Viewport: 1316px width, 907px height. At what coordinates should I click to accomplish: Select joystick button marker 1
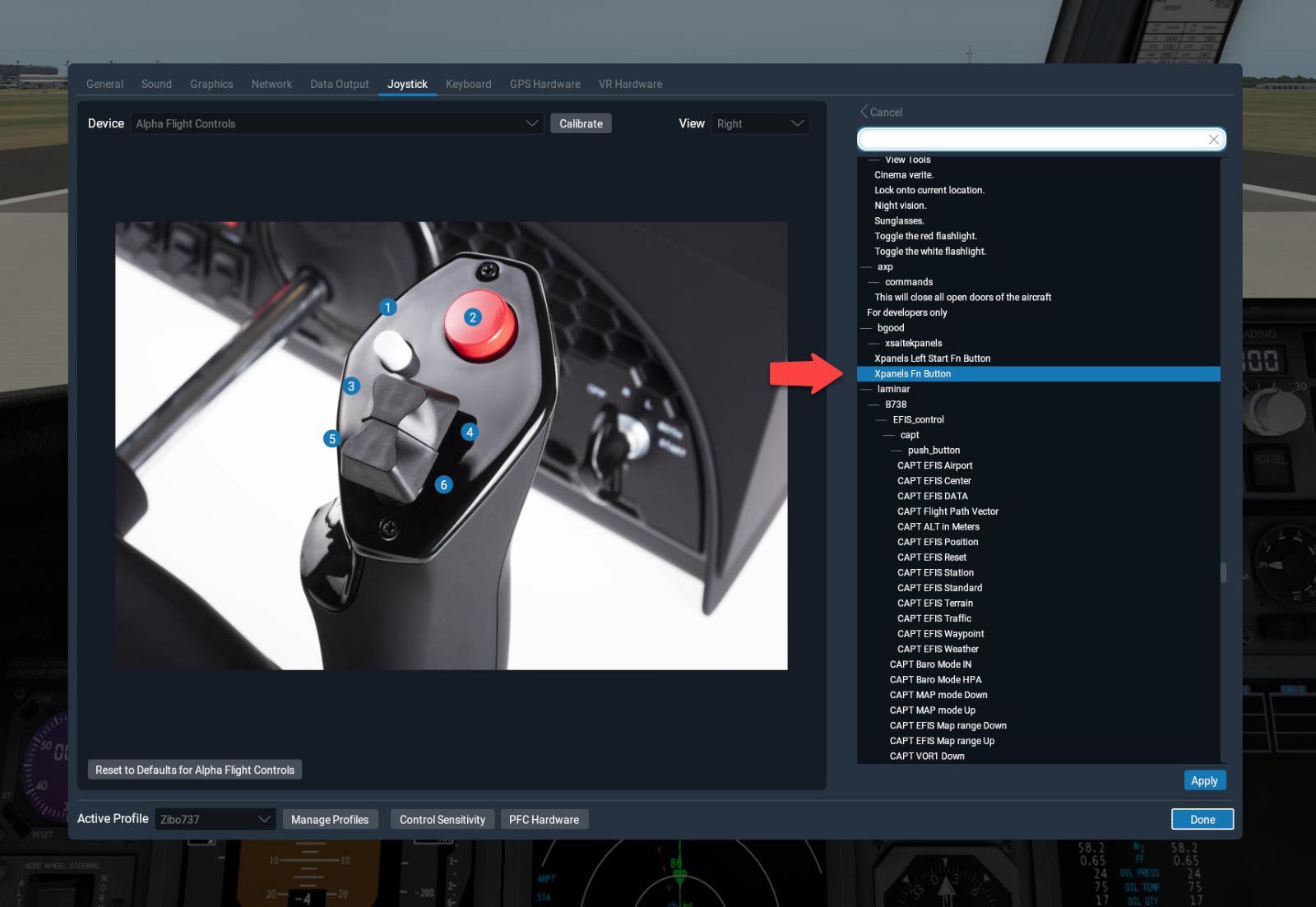[x=387, y=308]
